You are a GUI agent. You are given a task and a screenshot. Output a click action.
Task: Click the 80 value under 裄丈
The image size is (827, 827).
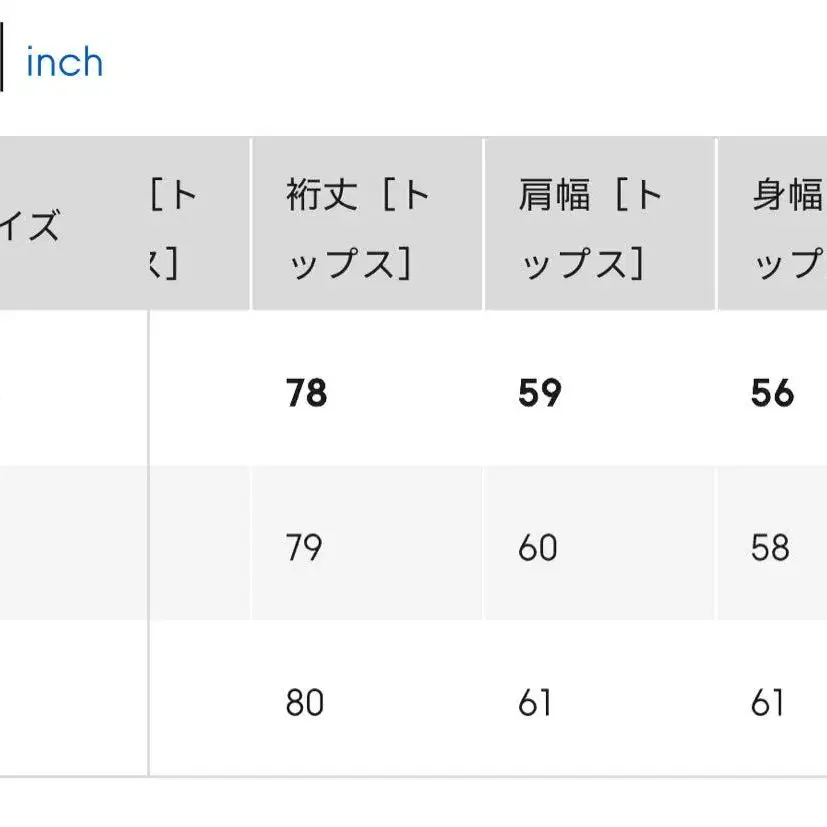pos(304,703)
